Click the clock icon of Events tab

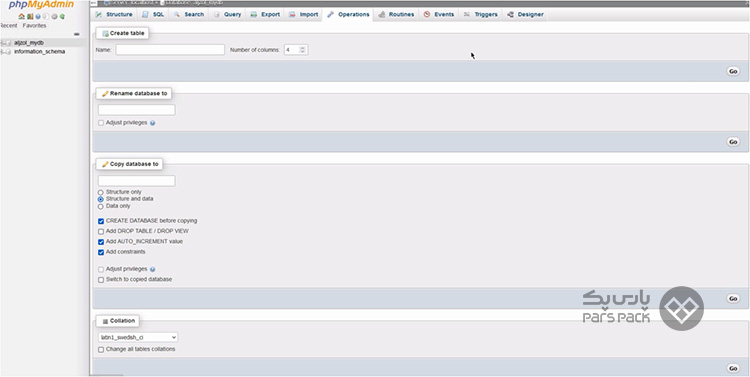point(427,14)
